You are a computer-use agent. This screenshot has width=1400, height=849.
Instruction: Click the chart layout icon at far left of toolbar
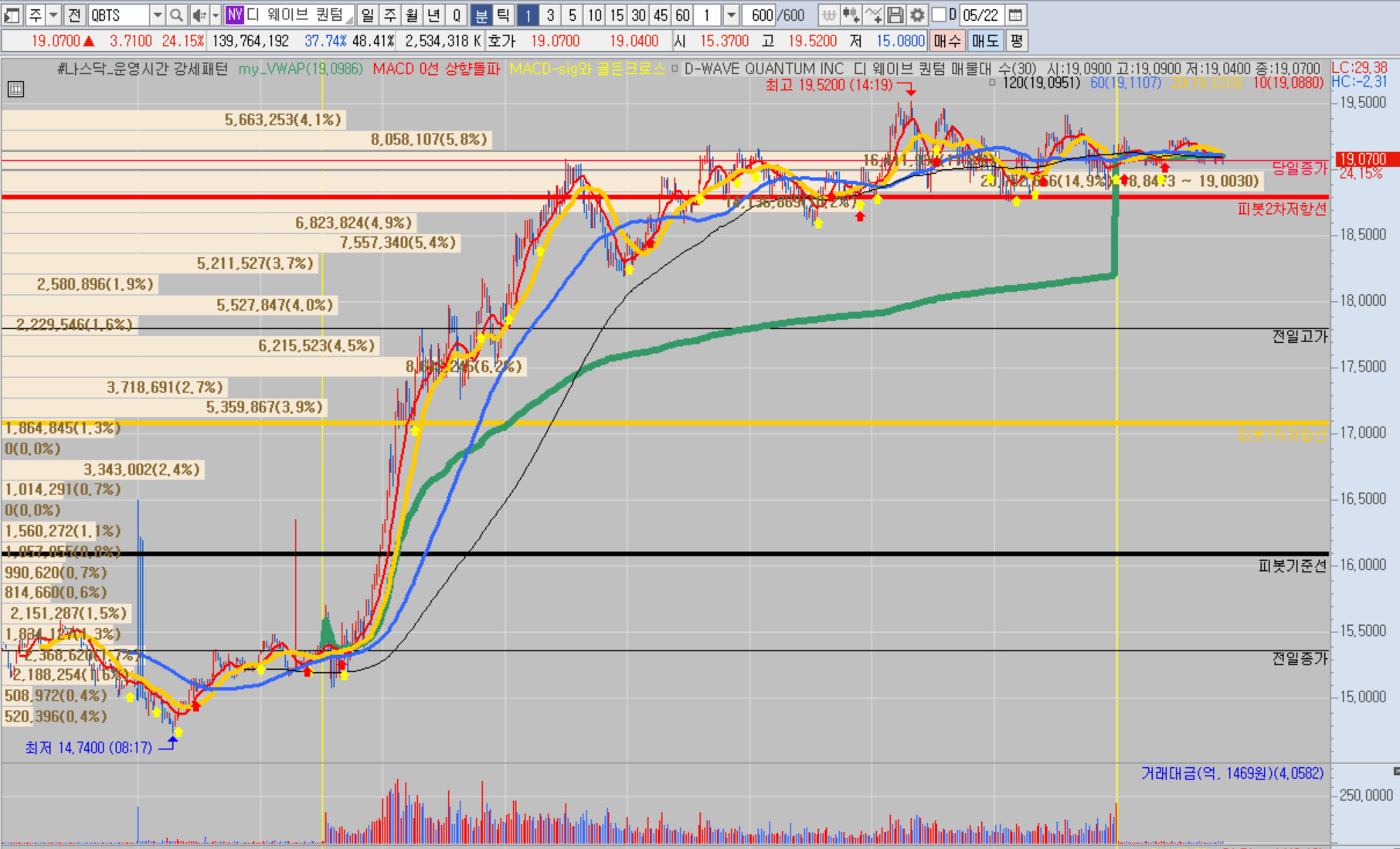click(x=12, y=15)
